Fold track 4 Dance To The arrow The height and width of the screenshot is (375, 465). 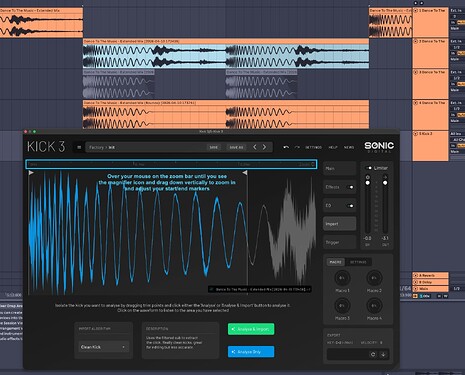click(416, 103)
